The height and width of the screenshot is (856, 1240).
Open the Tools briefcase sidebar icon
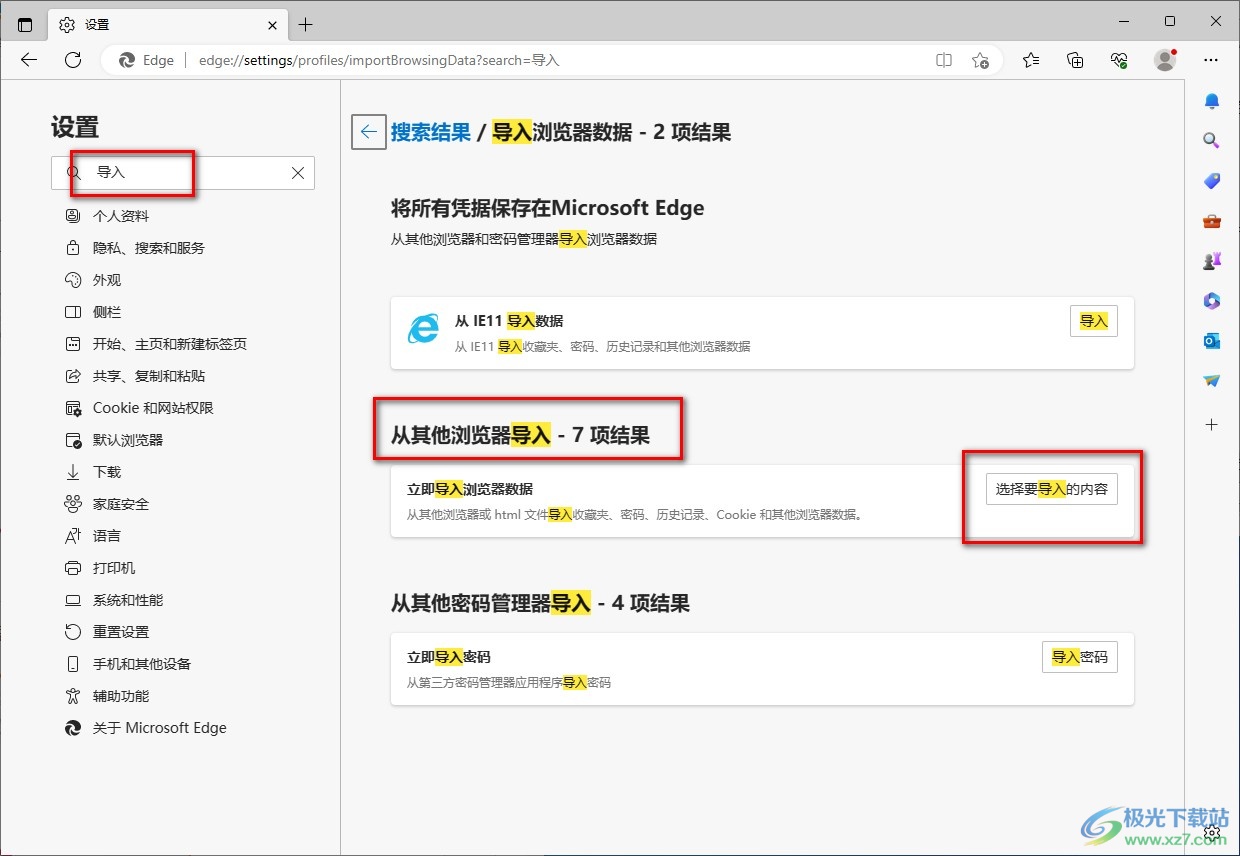(1212, 221)
